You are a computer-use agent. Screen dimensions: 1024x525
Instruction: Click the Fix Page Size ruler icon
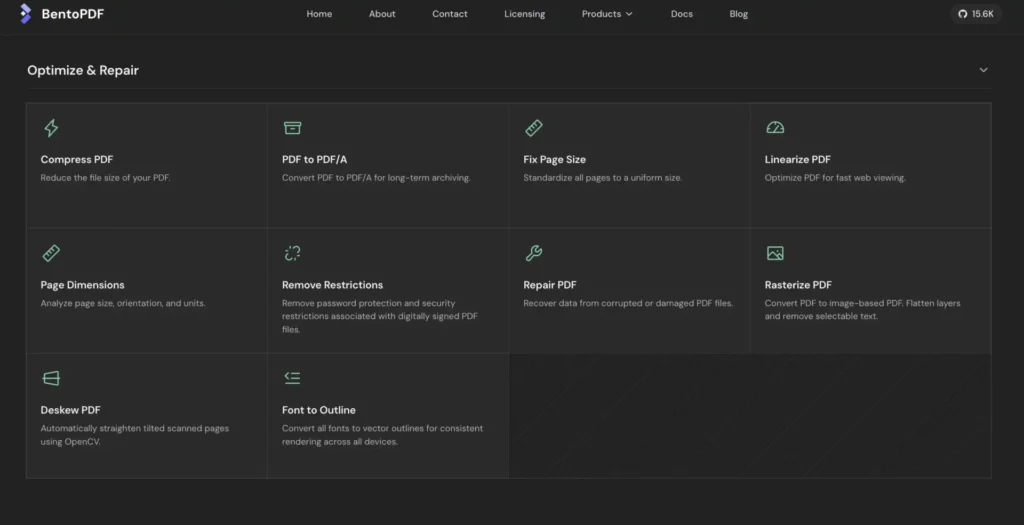(x=534, y=128)
